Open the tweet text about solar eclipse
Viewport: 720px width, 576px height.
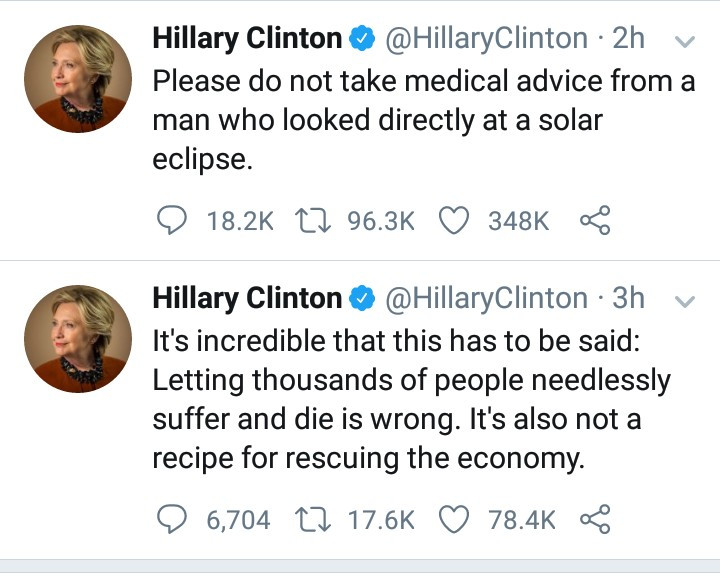[x=423, y=120]
